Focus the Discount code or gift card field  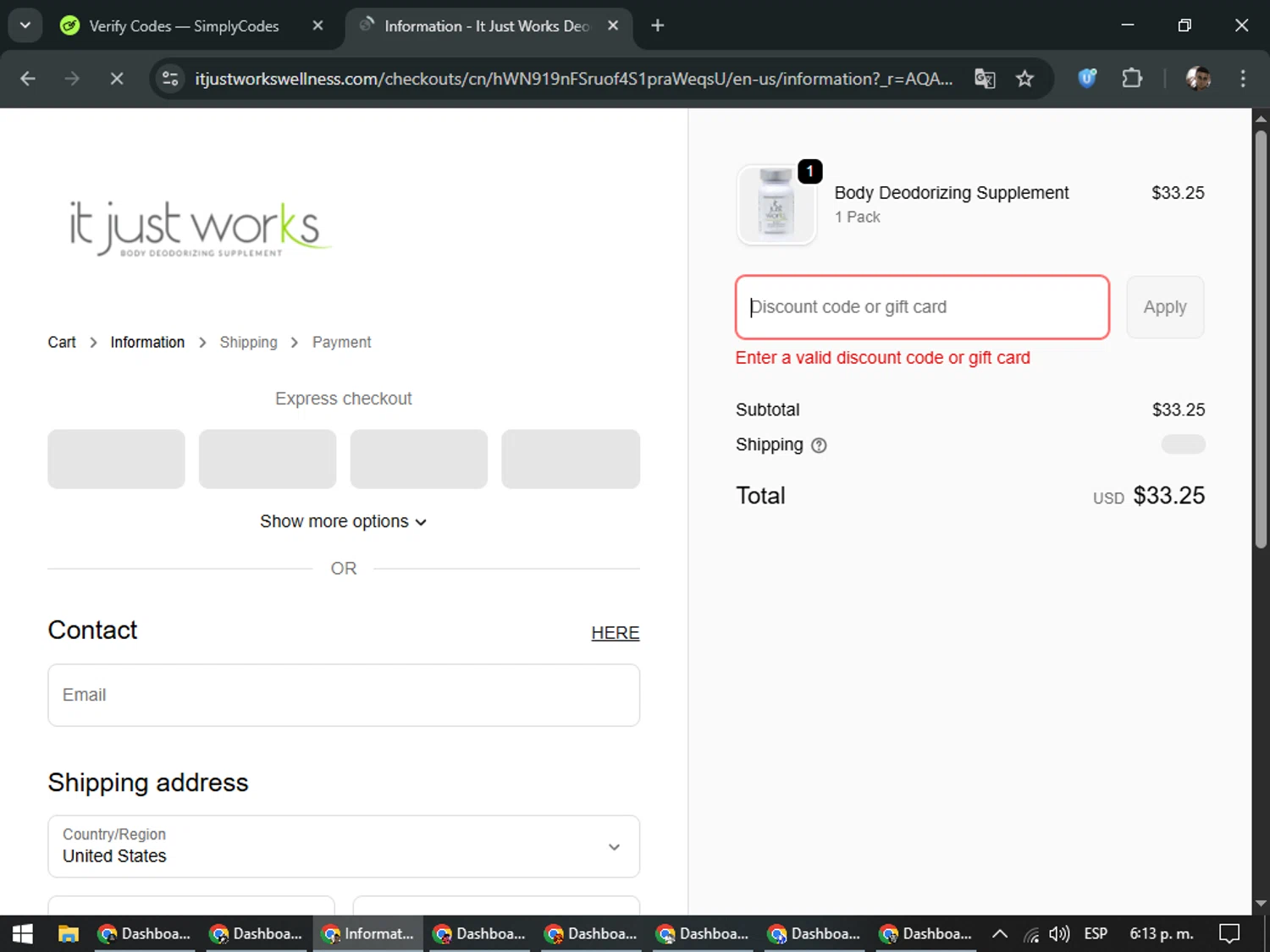click(922, 307)
